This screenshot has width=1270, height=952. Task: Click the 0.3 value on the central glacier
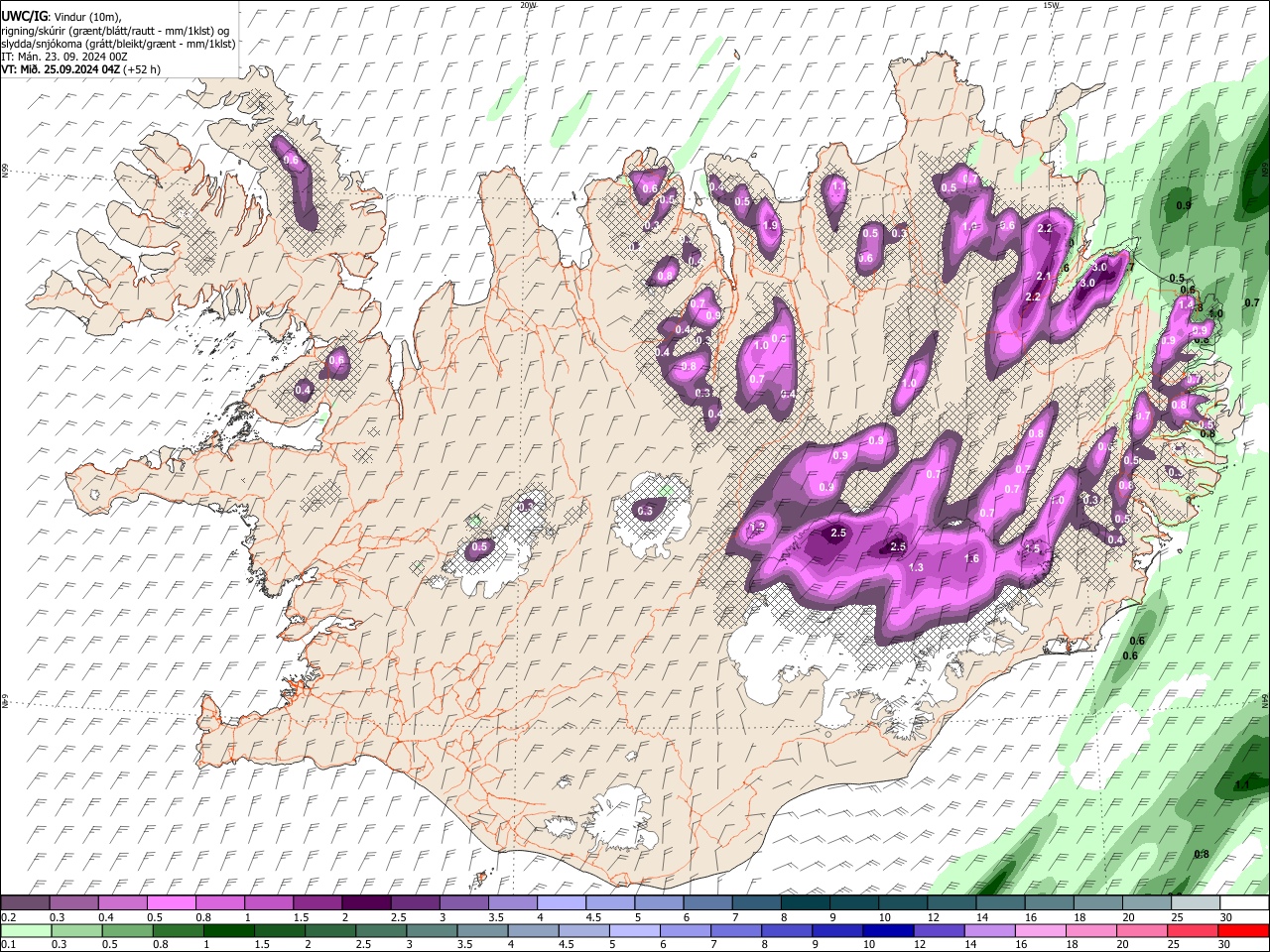click(x=645, y=512)
